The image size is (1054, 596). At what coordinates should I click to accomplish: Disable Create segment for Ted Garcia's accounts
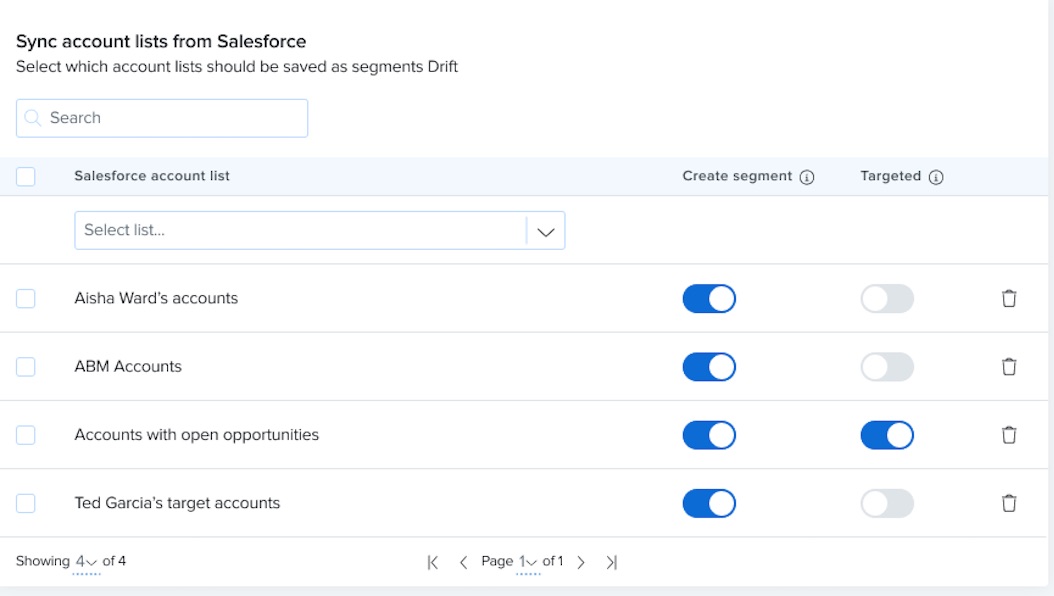(x=709, y=503)
